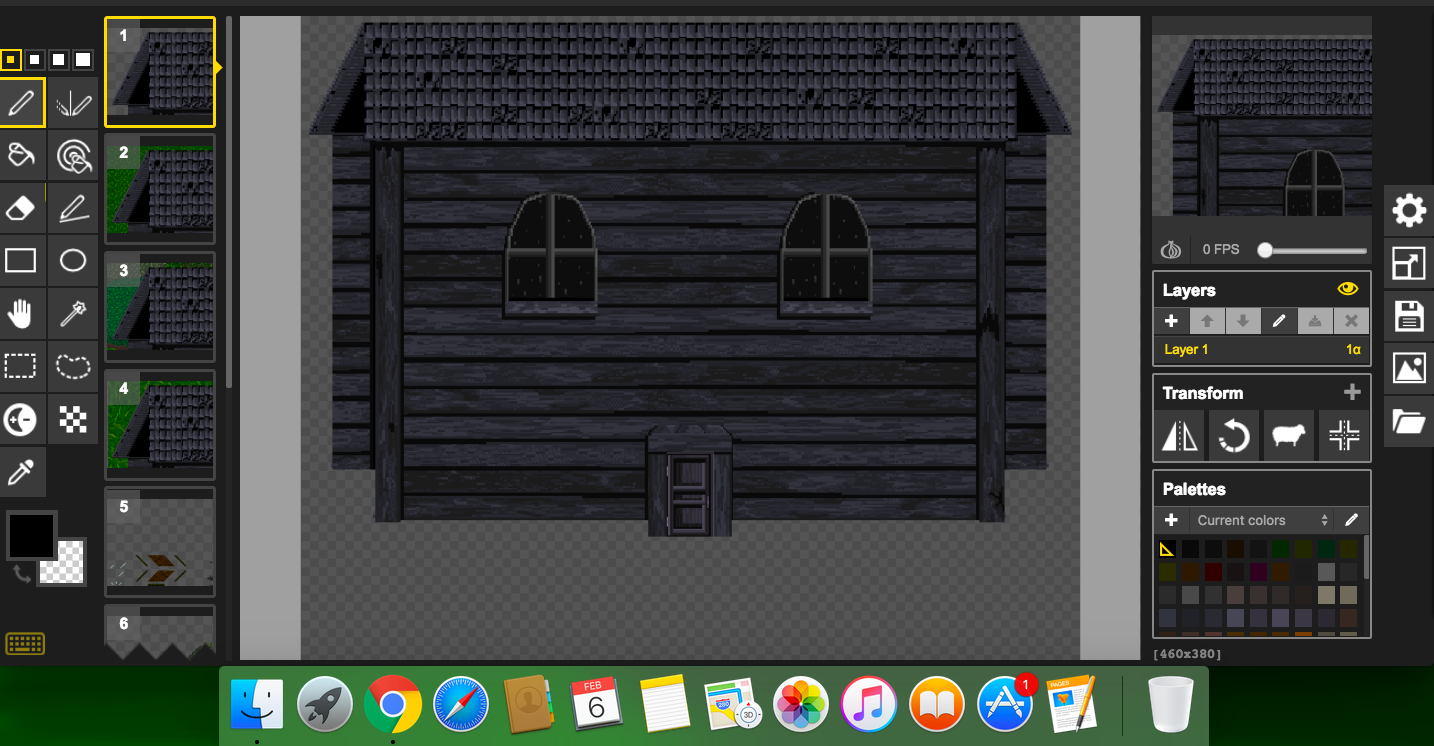Select the Dithering tool
The height and width of the screenshot is (746, 1434).
pyautogui.click(x=74, y=419)
